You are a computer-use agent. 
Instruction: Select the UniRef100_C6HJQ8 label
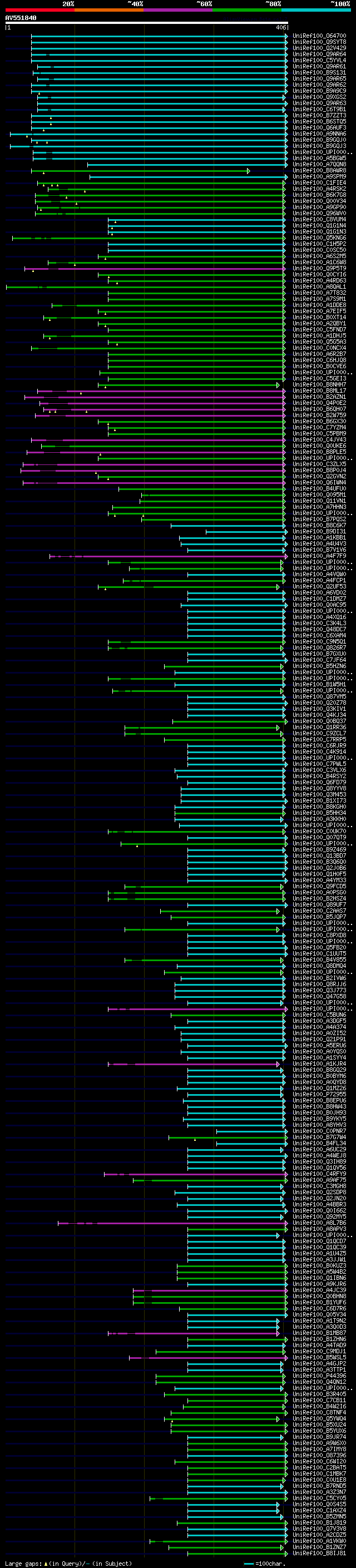point(319,360)
